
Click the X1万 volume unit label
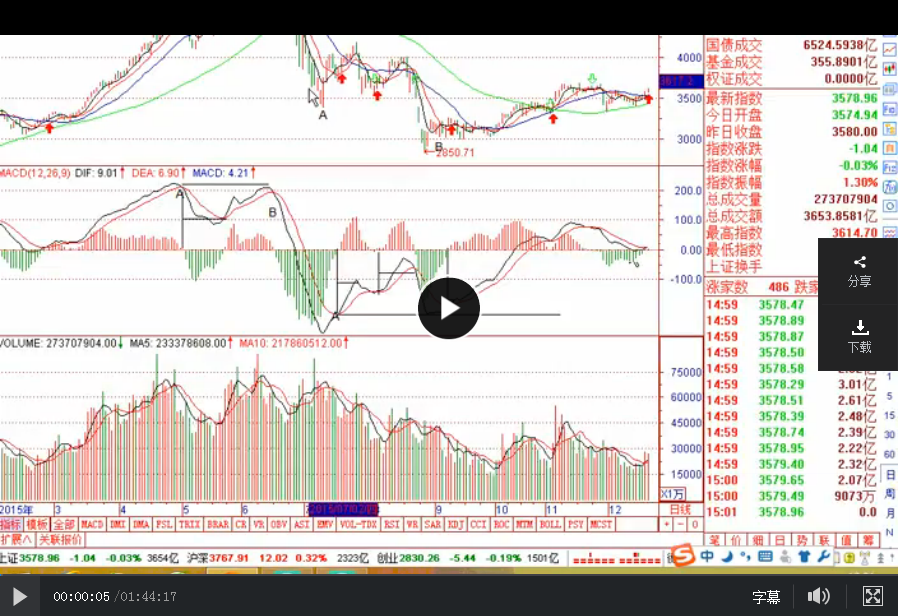tap(673, 493)
